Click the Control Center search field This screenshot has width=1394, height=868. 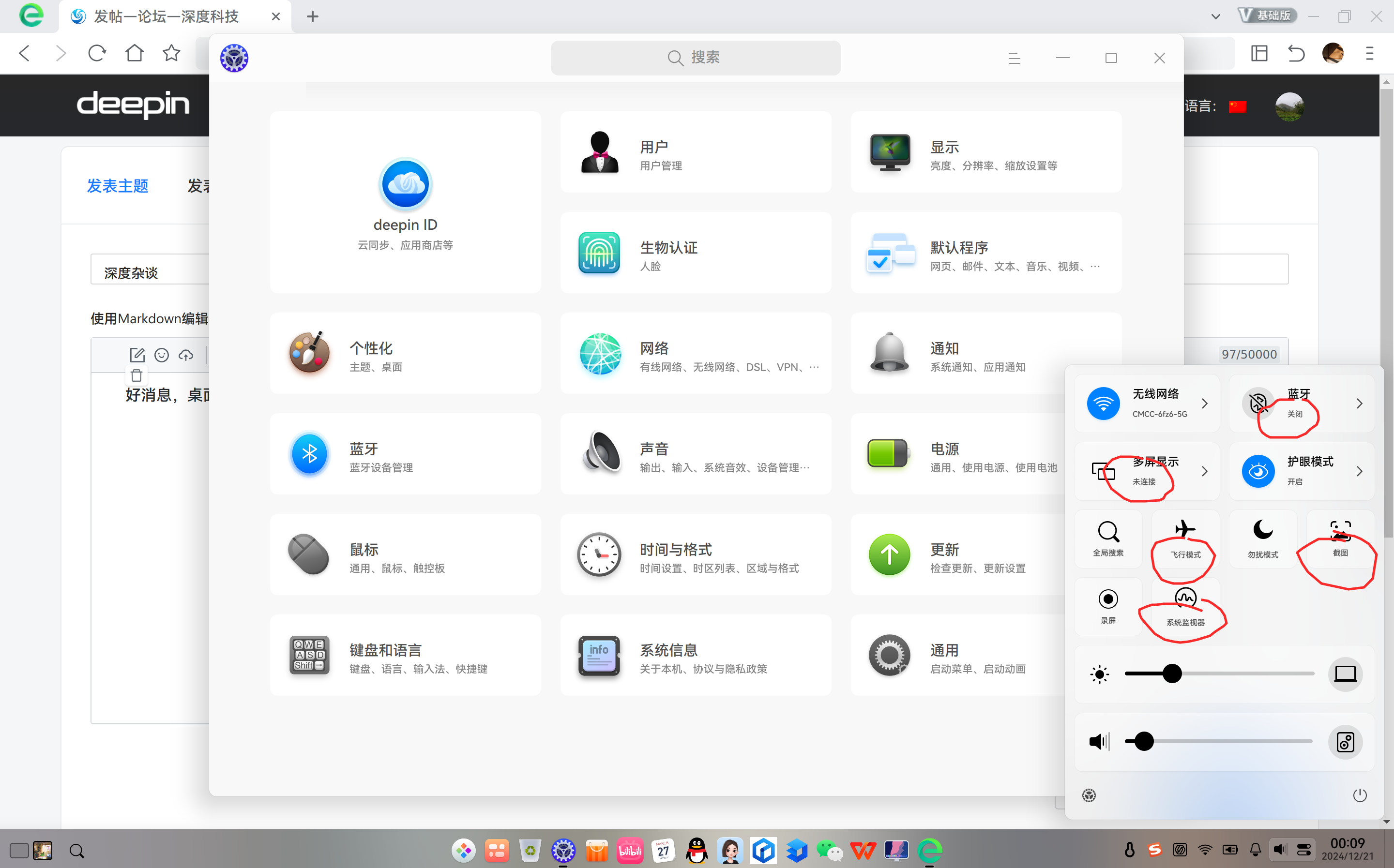(695, 58)
